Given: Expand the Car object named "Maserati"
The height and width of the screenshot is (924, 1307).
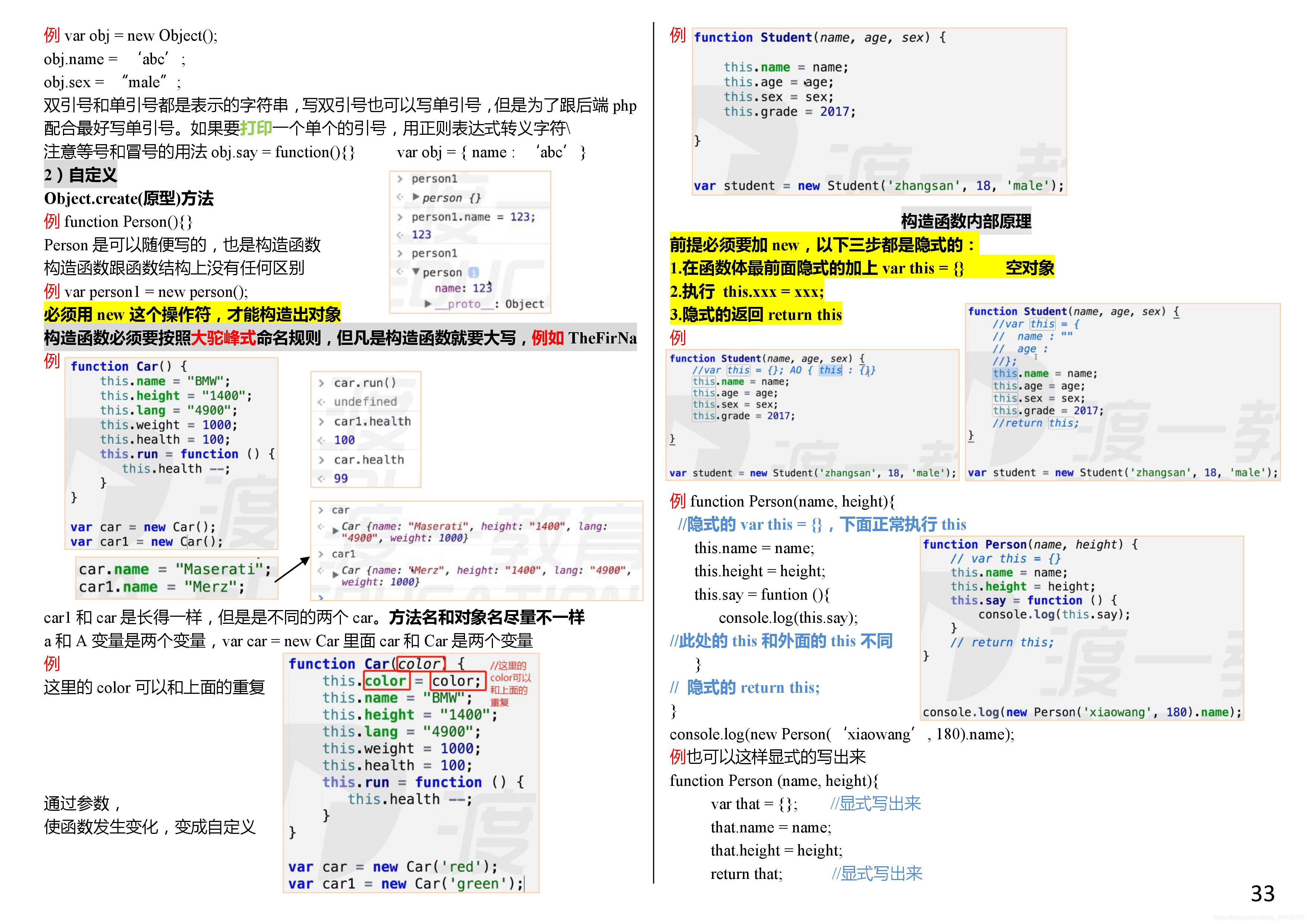Looking at the screenshot, I should point(335,530).
